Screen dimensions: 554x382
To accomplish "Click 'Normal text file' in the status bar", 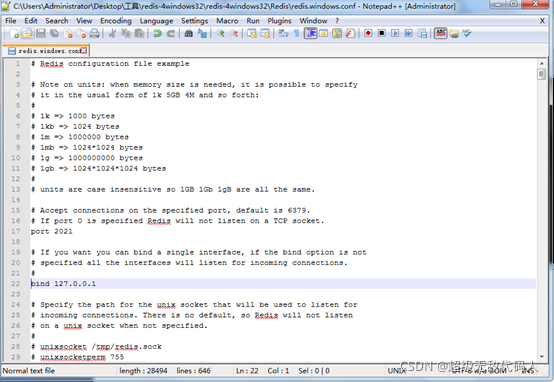I will [x=29, y=371].
